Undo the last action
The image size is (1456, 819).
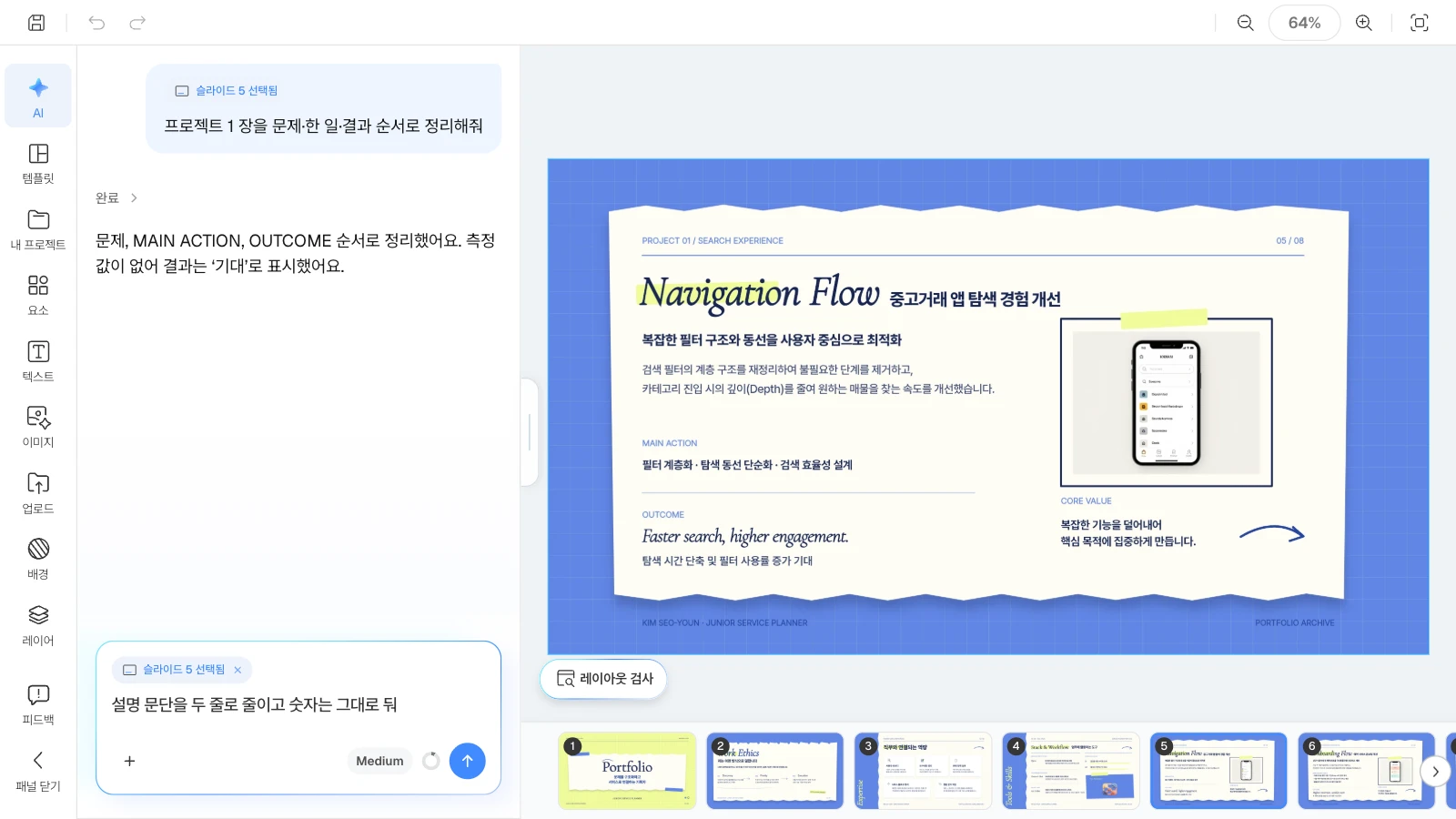point(96,23)
